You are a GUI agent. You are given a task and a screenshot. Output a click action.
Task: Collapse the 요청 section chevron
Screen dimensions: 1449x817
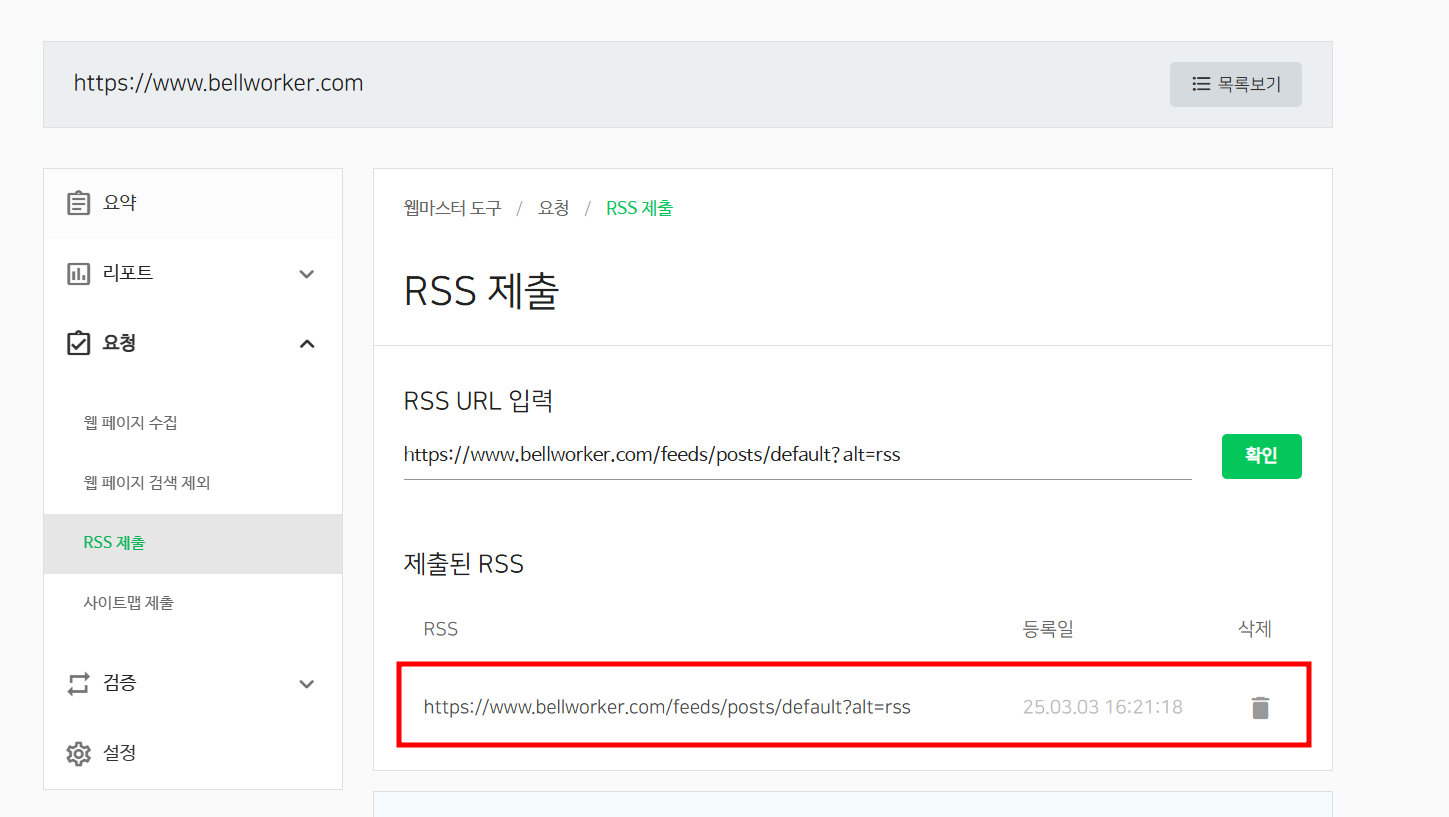307,344
